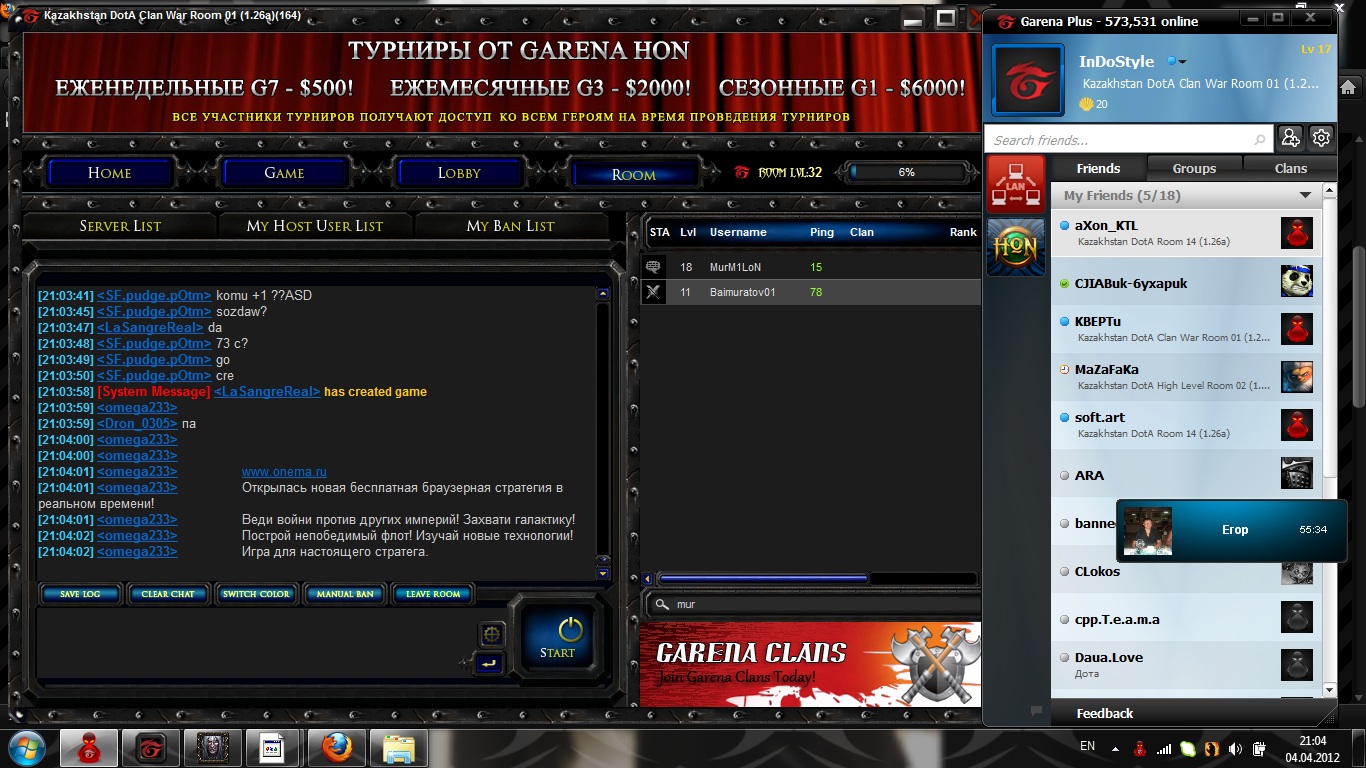This screenshot has height=768, width=1366.
Task: Click the Save Log button
Action: (x=80, y=594)
